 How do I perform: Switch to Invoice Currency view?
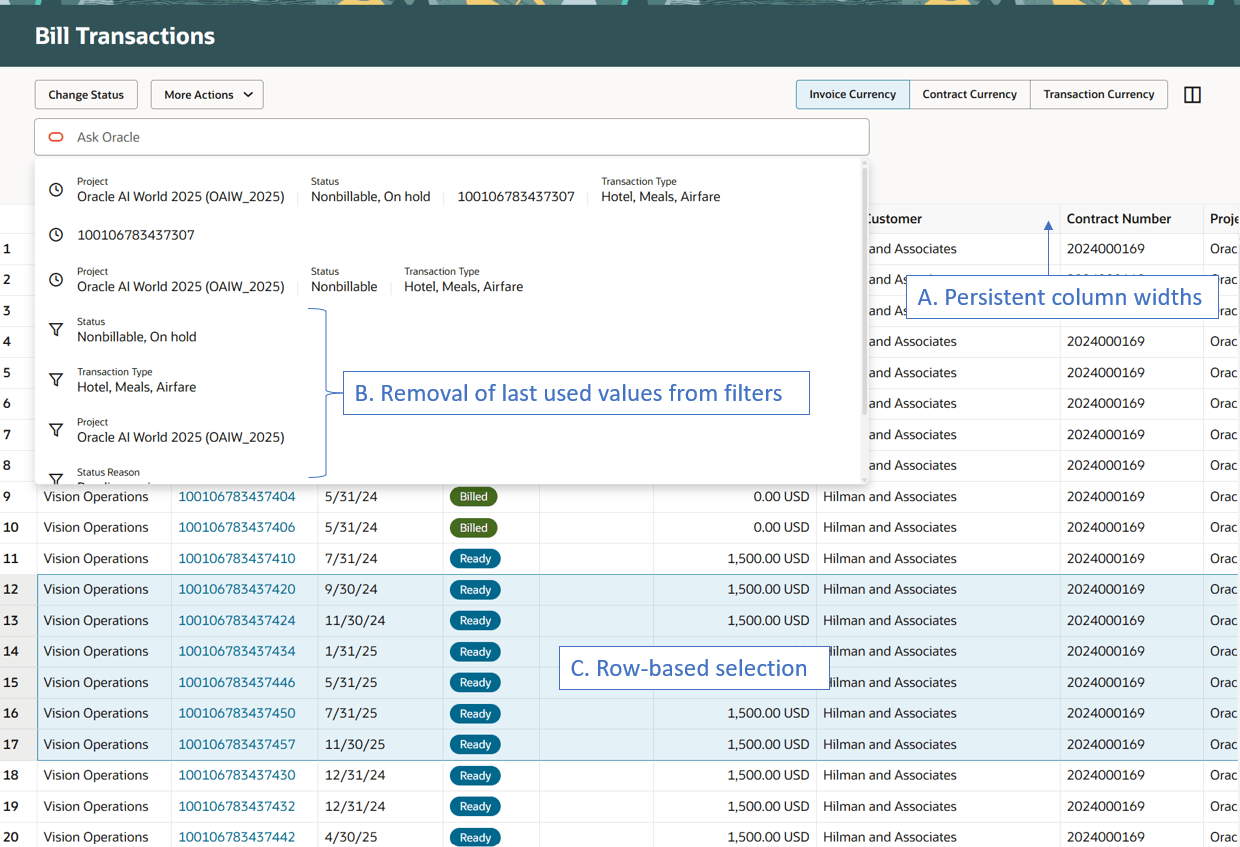pos(852,95)
